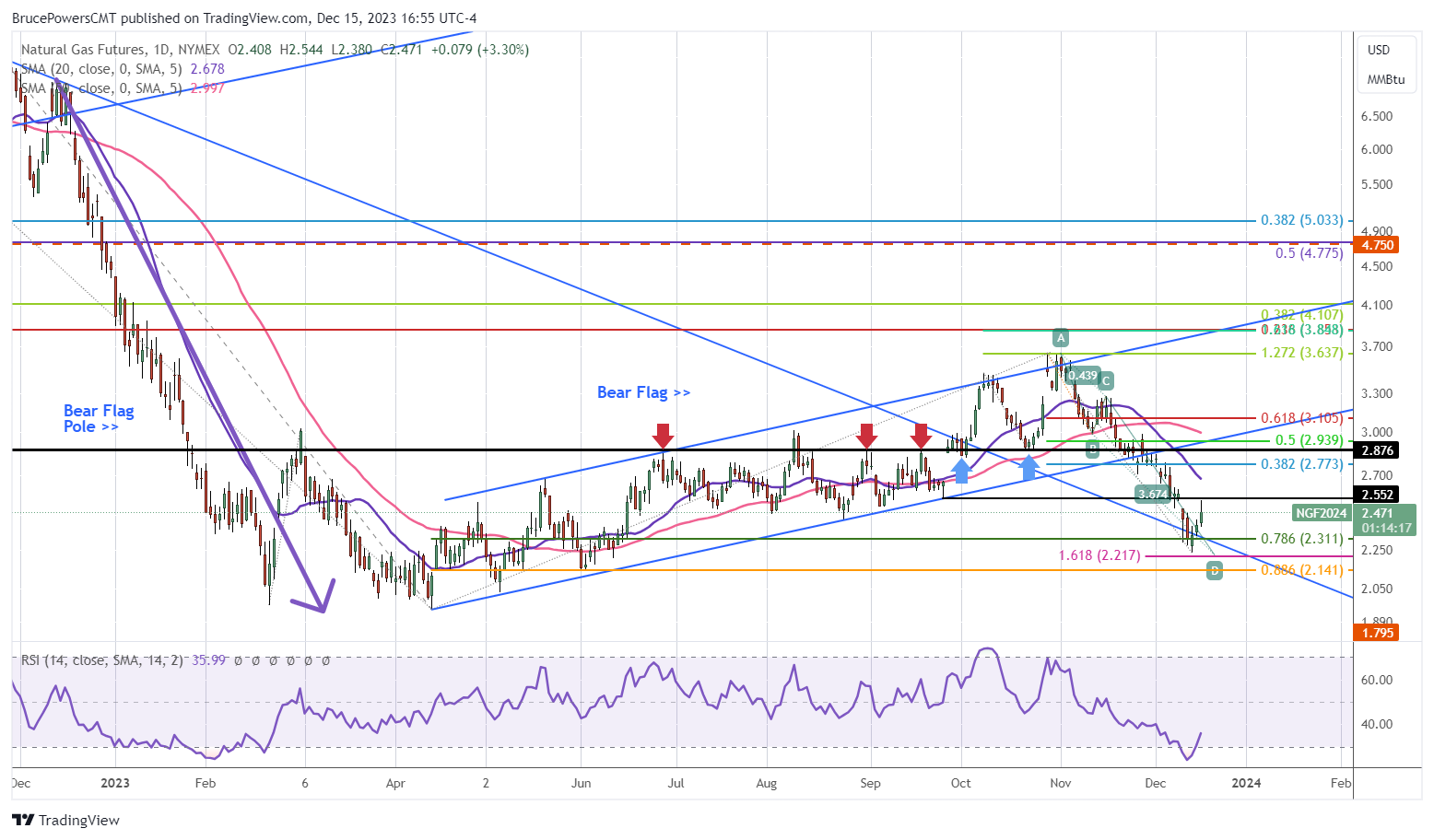Click the black 2.876 price label
Image resolution: width=1434 pixels, height=840 pixels.
pos(1378,450)
